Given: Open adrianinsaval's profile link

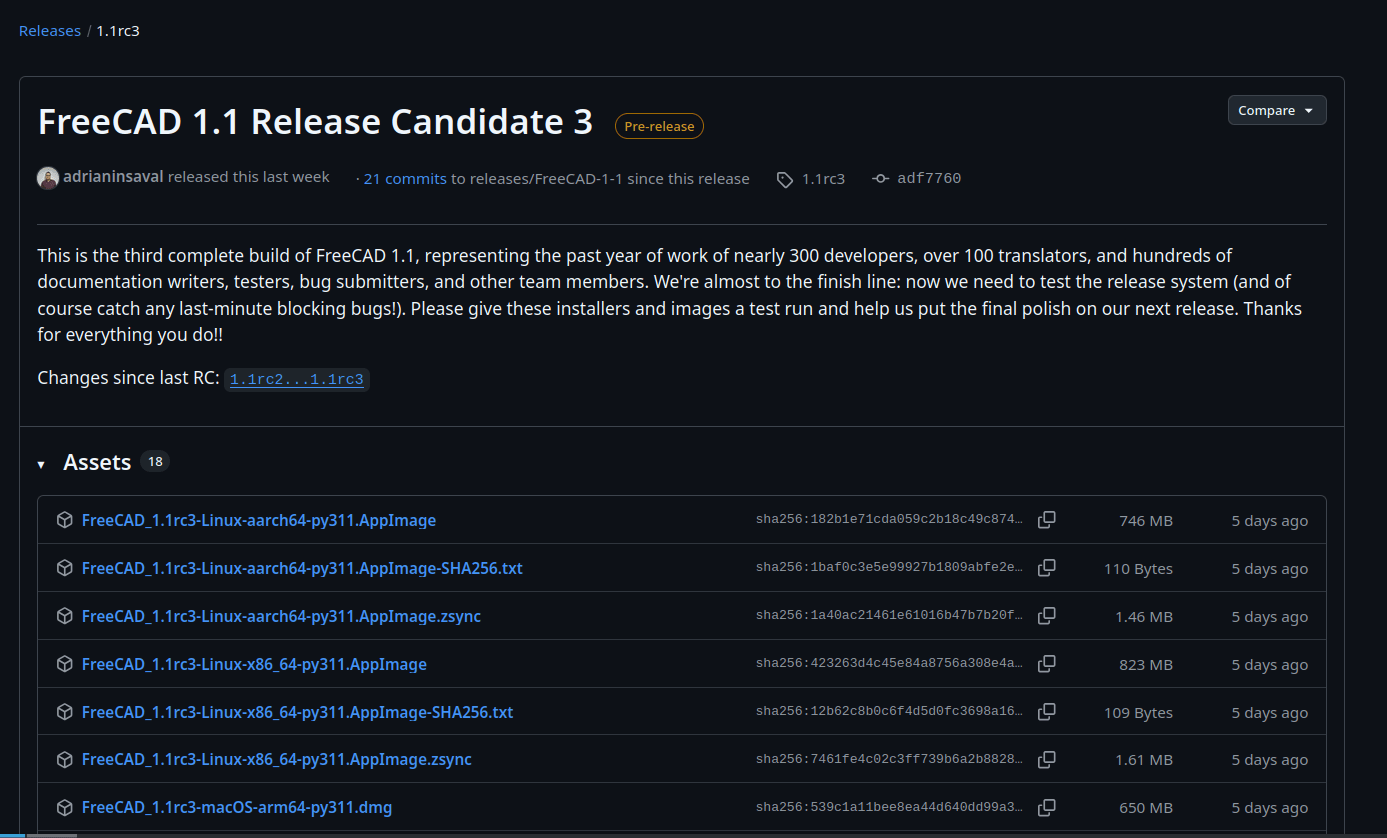Looking at the screenshot, I should tap(113, 177).
